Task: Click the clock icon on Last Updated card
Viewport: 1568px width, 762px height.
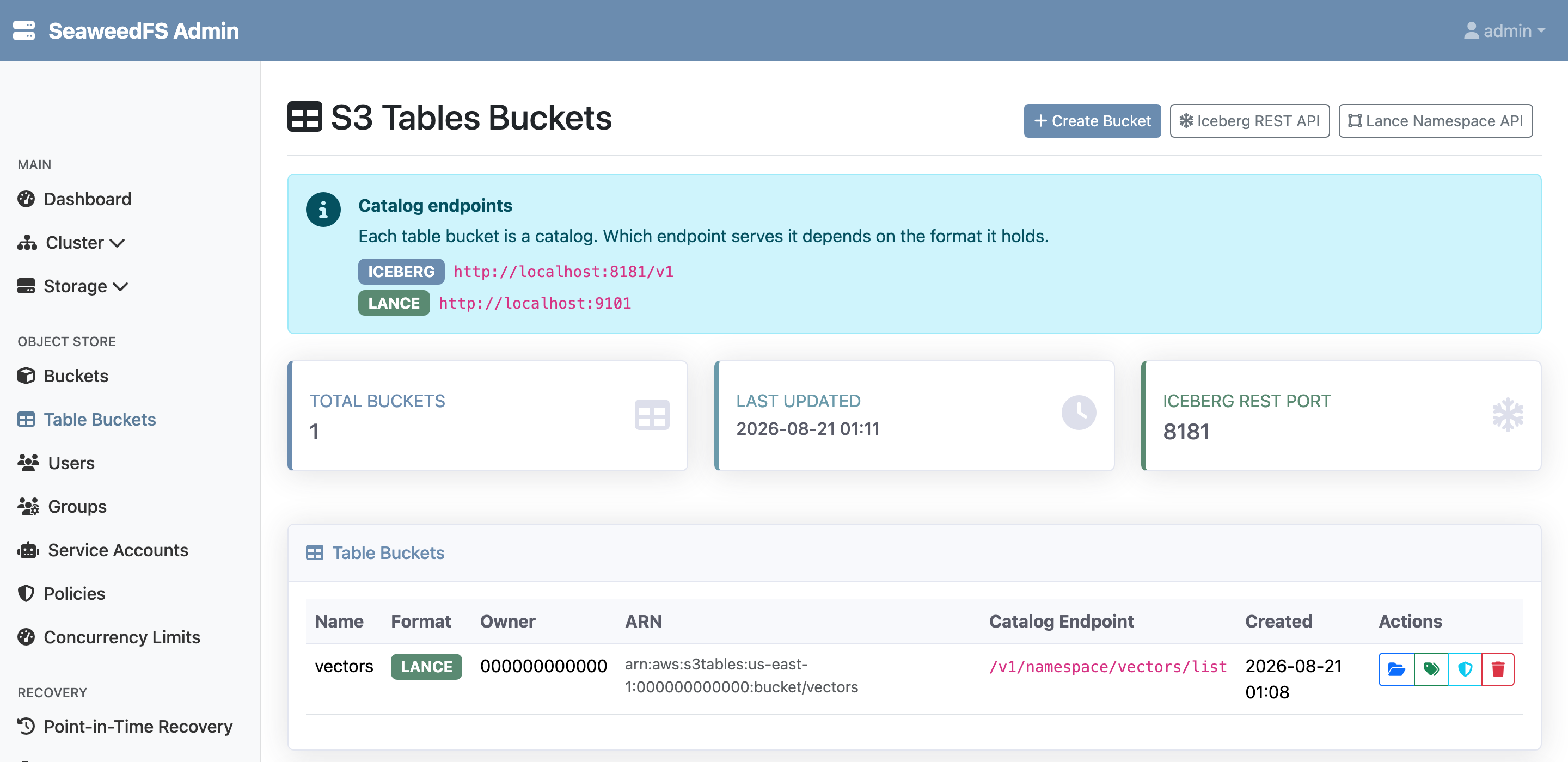Action: (1079, 413)
